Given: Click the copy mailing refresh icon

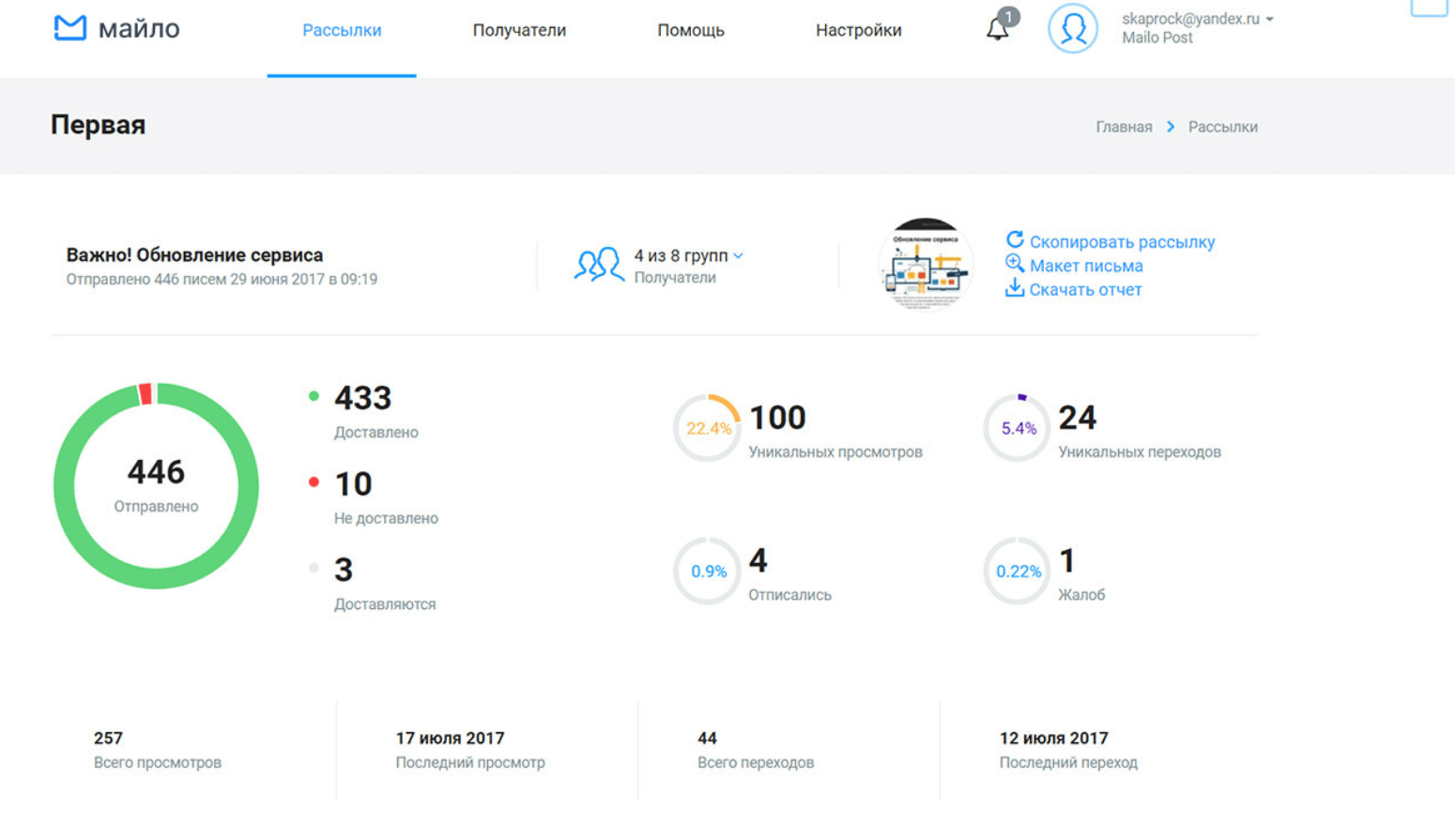Looking at the screenshot, I should point(1015,240).
